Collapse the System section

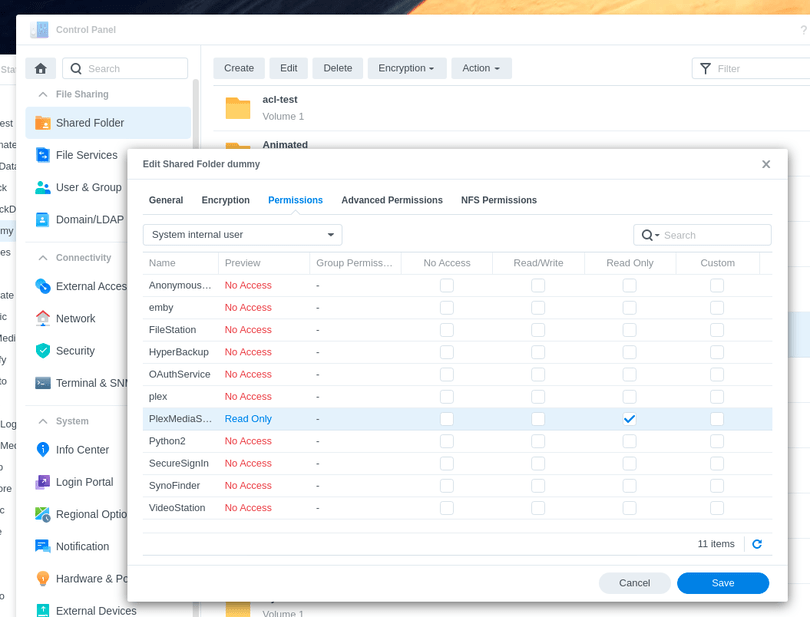click(x=43, y=421)
